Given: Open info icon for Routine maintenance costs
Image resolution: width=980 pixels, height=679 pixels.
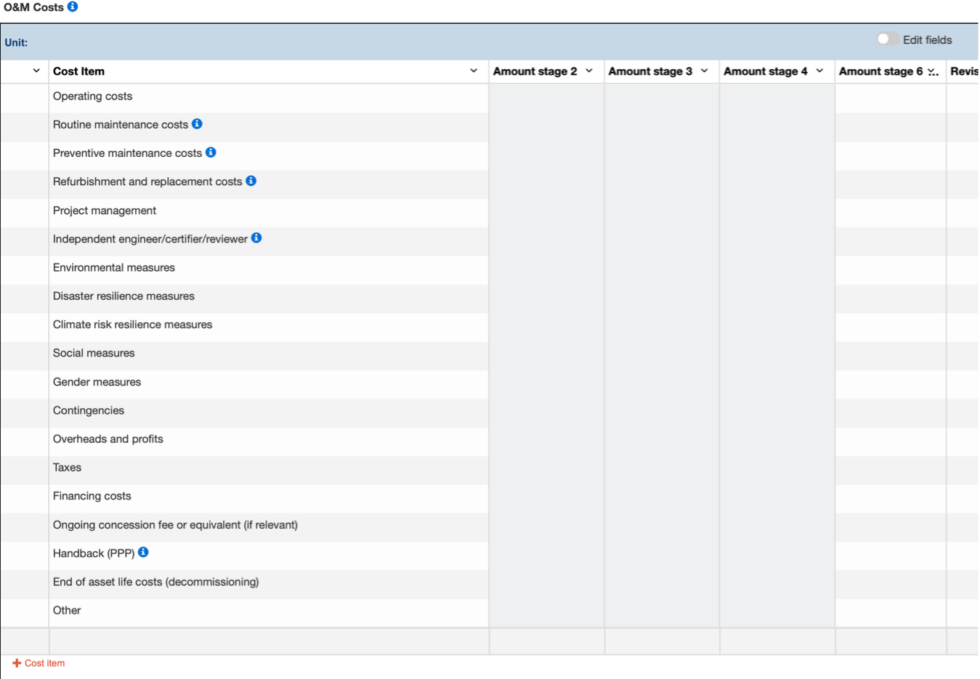Looking at the screenshot, I should pos(197,124).
